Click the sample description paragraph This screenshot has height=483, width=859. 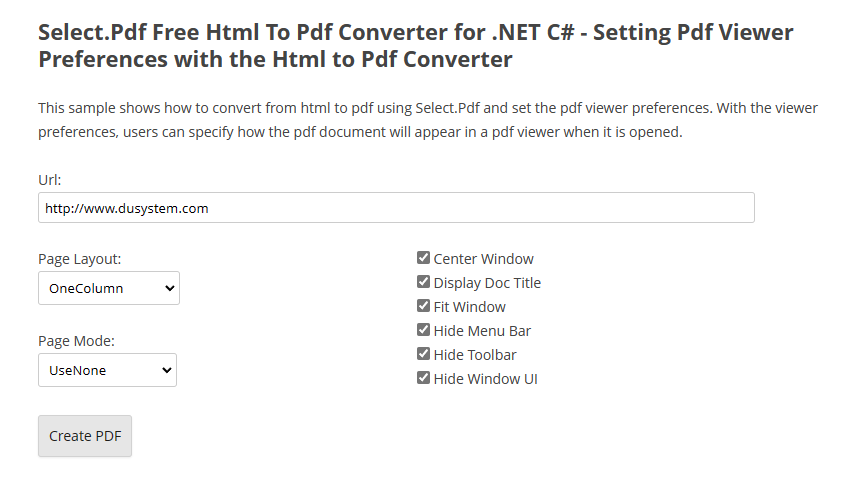click(x=427, y=120)
